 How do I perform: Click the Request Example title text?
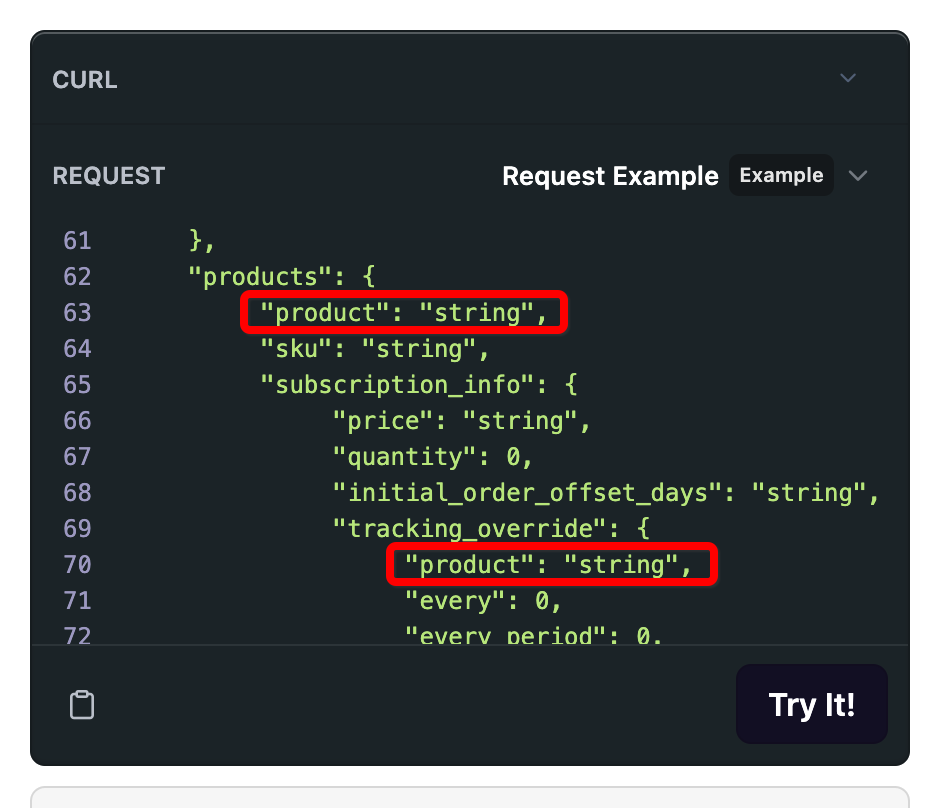609,177
